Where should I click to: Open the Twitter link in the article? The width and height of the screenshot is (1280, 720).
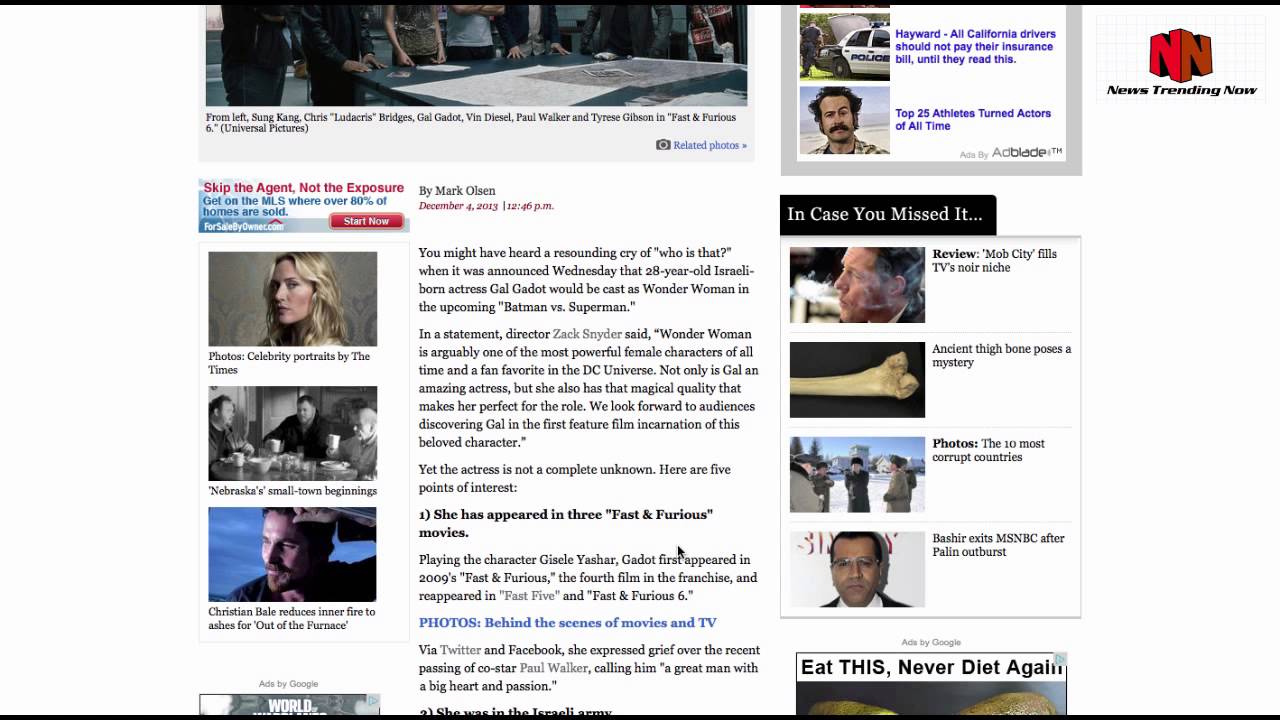(460, 650)
